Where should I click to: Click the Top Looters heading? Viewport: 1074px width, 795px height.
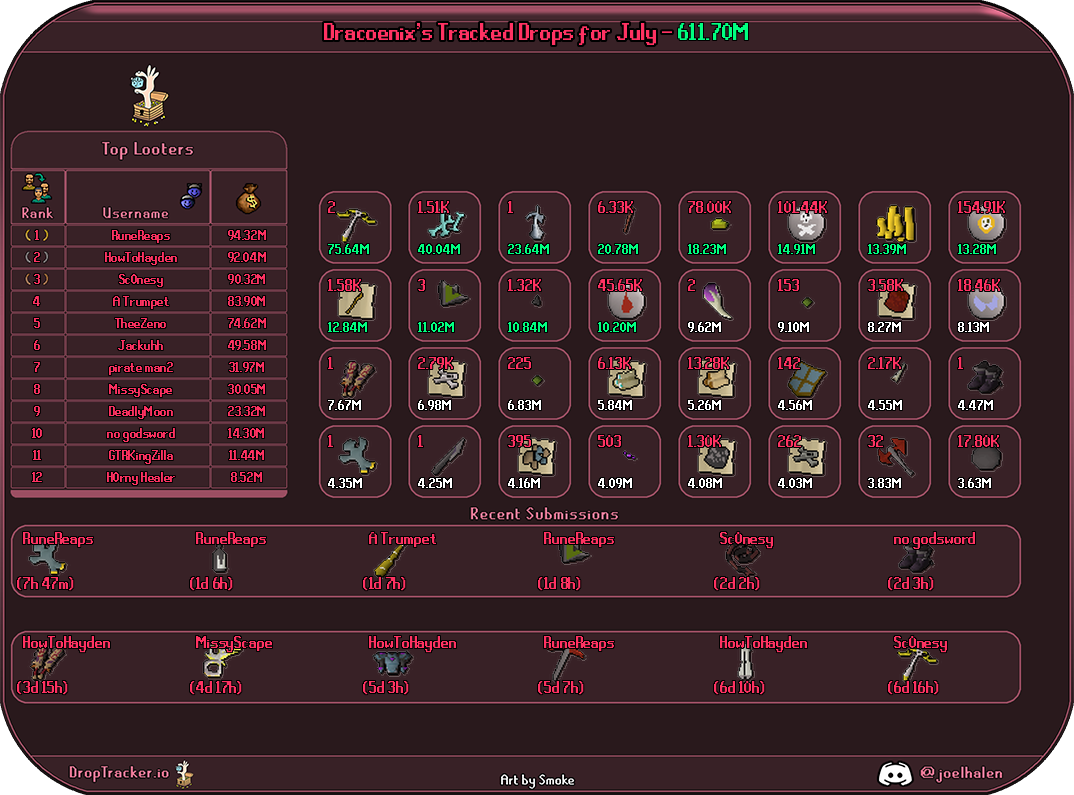pyautogui.click(x=147, y=149)
